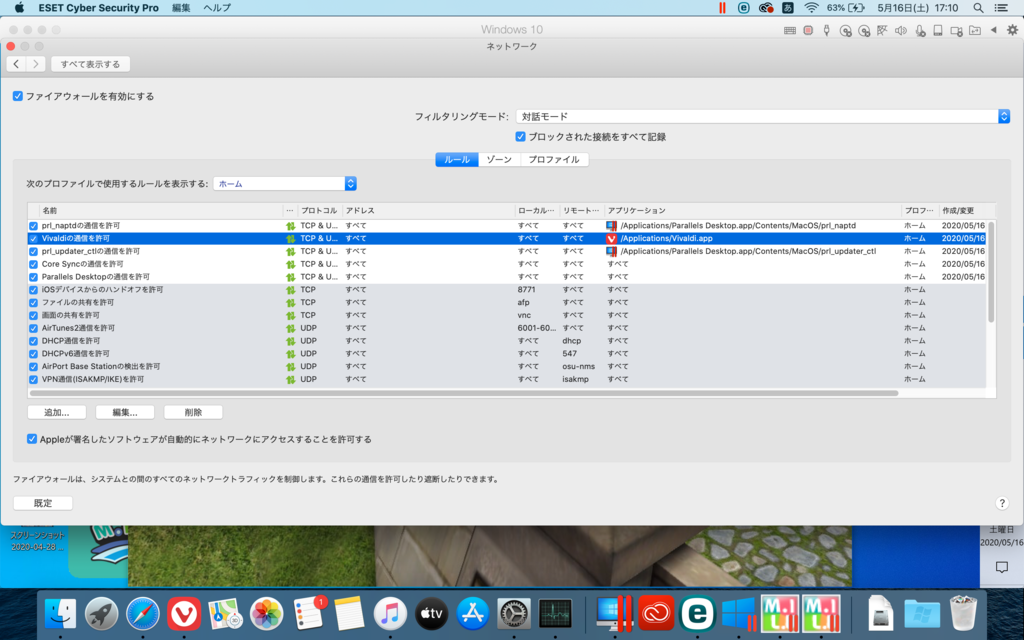
Task: Switch to the ゾーン tab
Action: [x=499, y=160]
